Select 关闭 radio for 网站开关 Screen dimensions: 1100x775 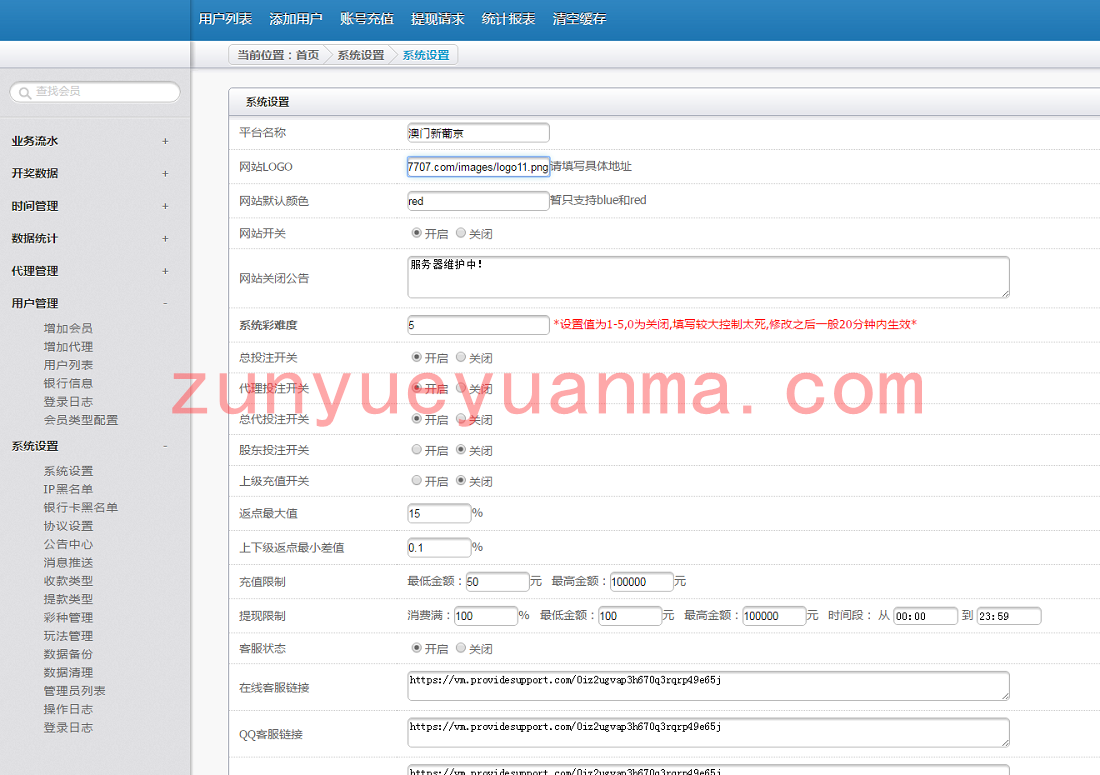coord(461,233)
